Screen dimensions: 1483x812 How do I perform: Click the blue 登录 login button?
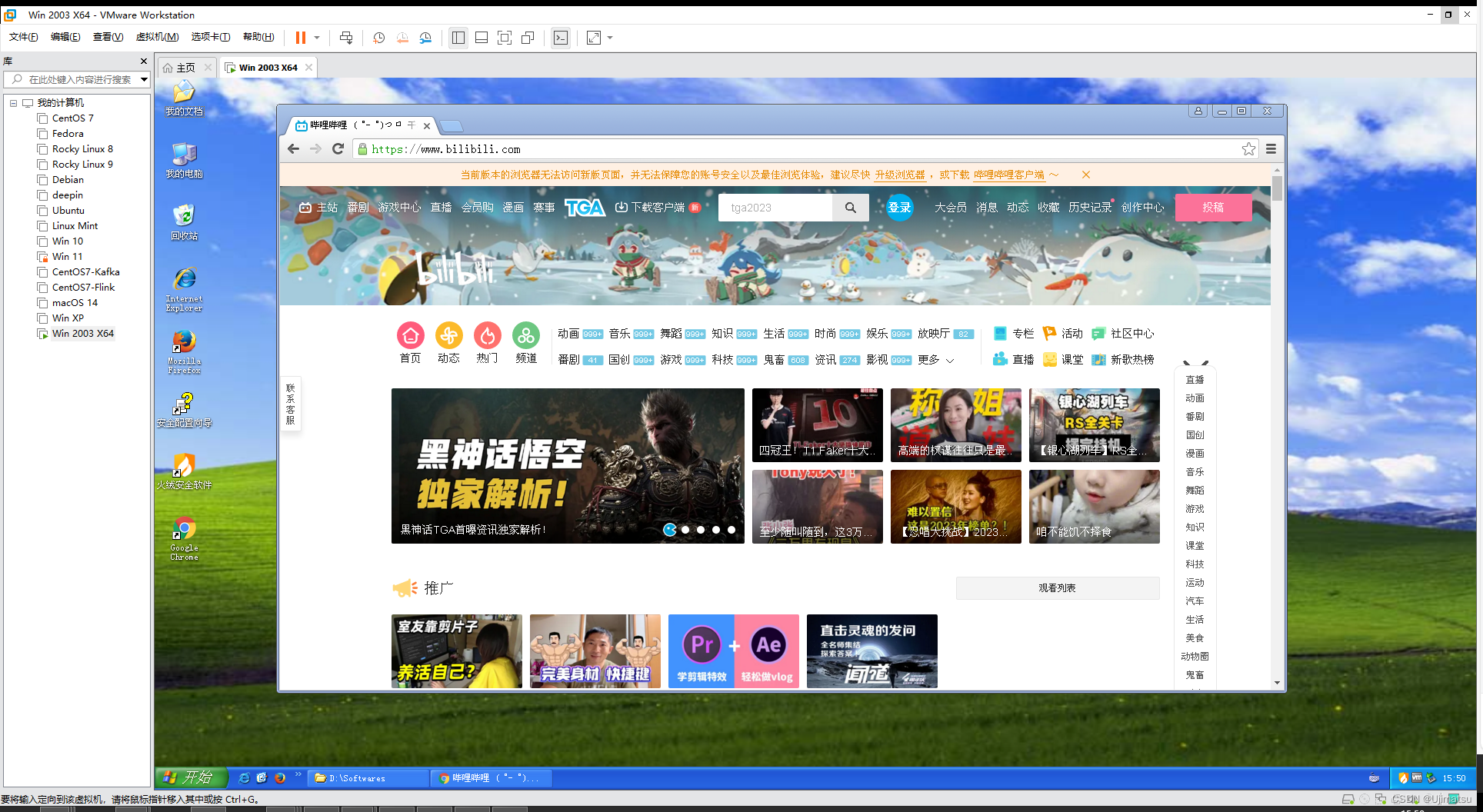click(x=899, y=208)
